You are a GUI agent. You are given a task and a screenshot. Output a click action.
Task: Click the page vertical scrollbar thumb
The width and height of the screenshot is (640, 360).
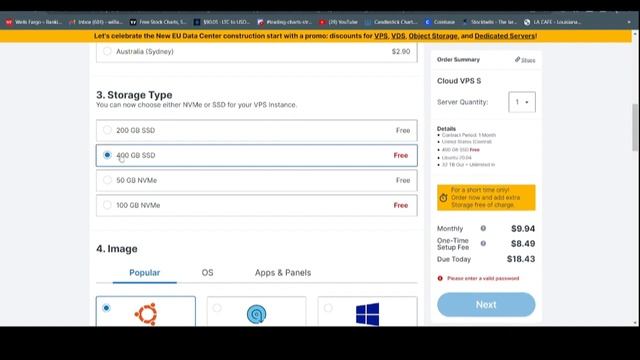coord(635,127)
